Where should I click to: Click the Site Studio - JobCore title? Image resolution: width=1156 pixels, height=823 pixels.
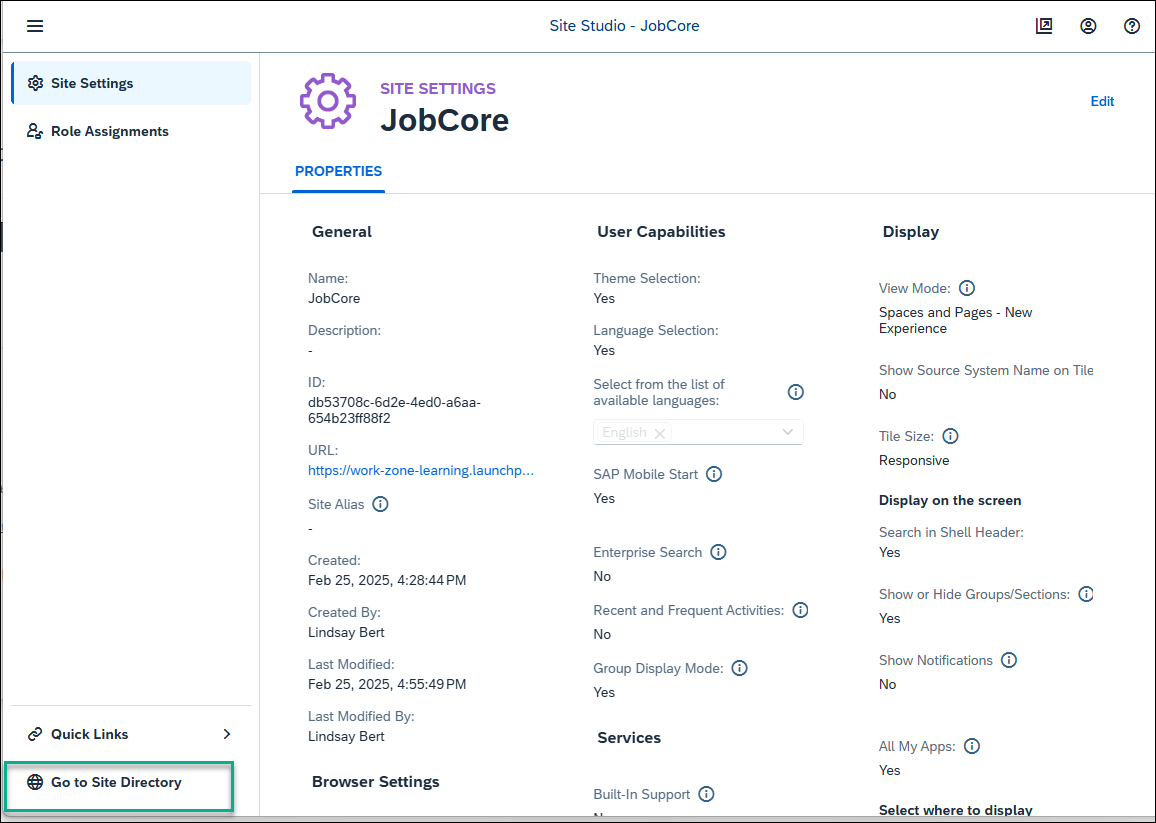click(x=624, y=26)
